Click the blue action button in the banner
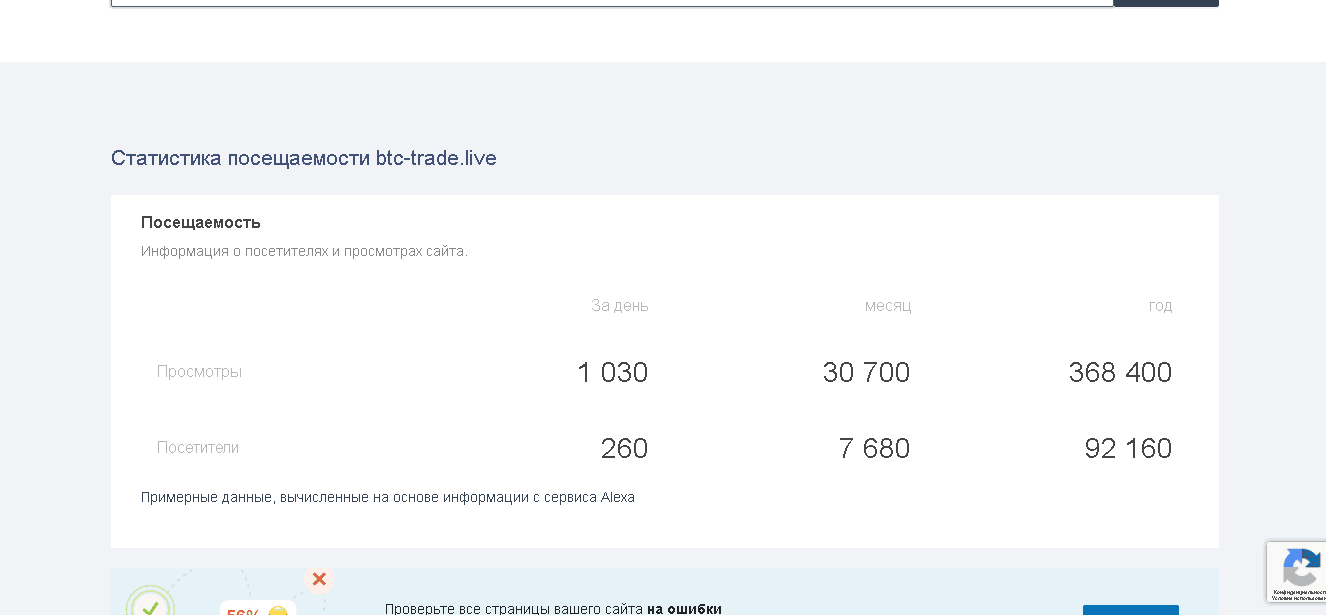 point(1130,611)
